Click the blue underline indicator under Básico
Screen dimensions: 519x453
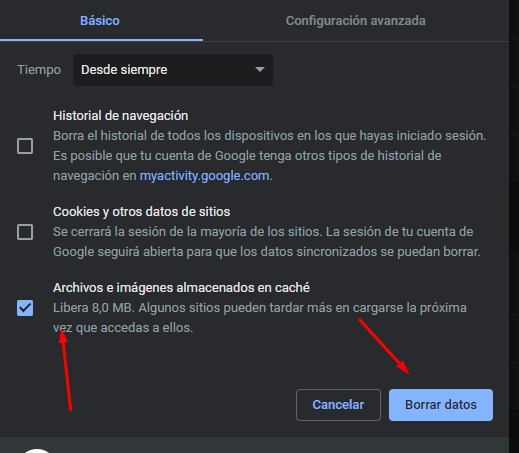(x=101, y=40)
